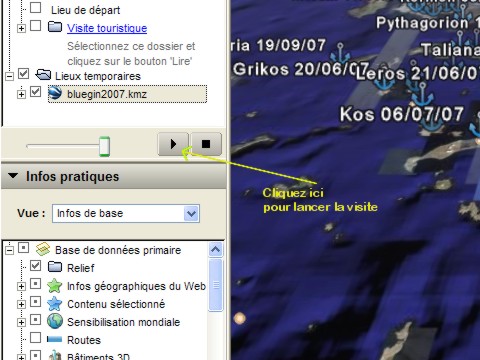This screenshot has height=360, width=480.
Task: Stop the tour with the stop button
Action: (206, 144)
